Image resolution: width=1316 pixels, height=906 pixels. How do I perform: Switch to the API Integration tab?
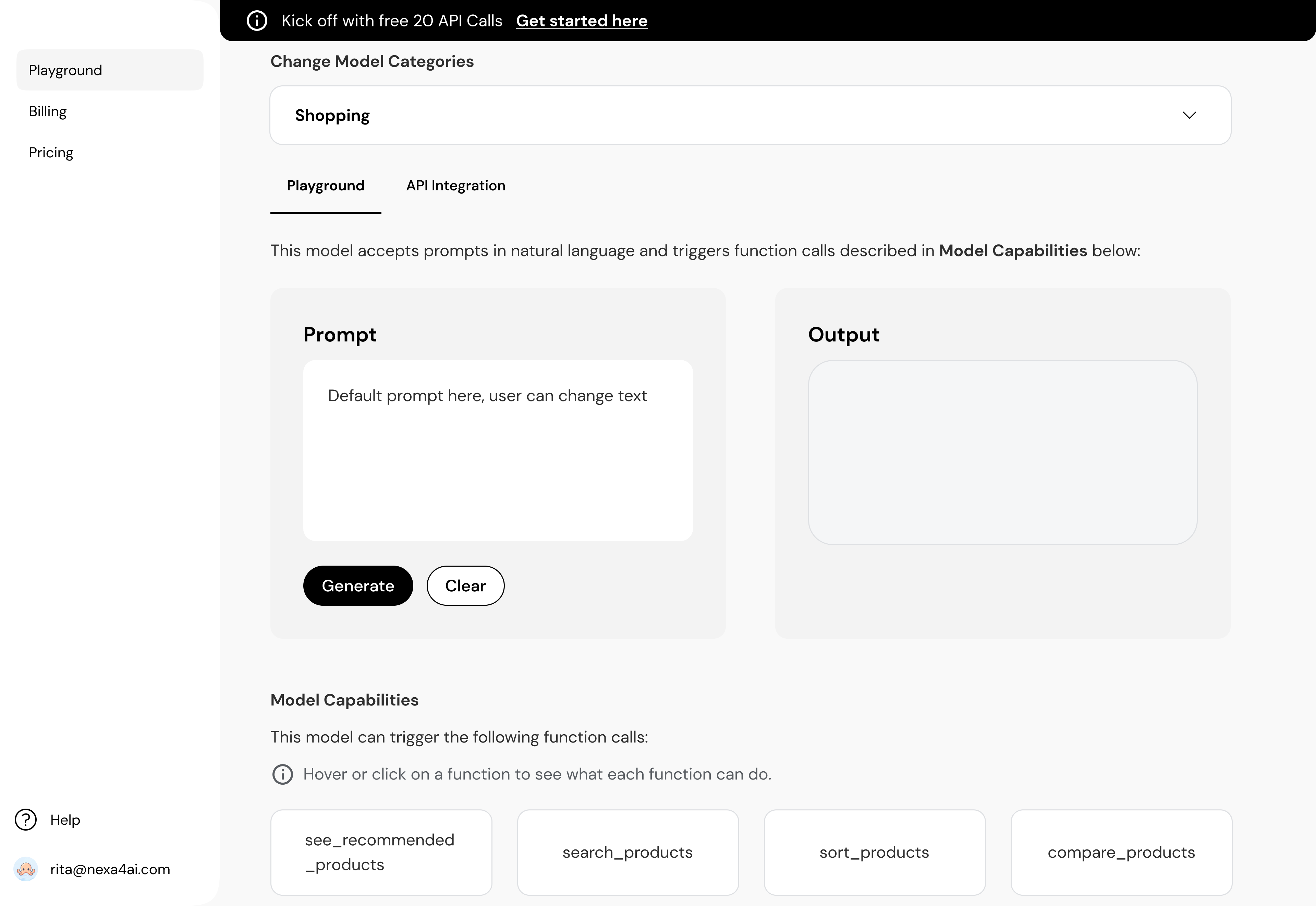[x=455, y=186]
